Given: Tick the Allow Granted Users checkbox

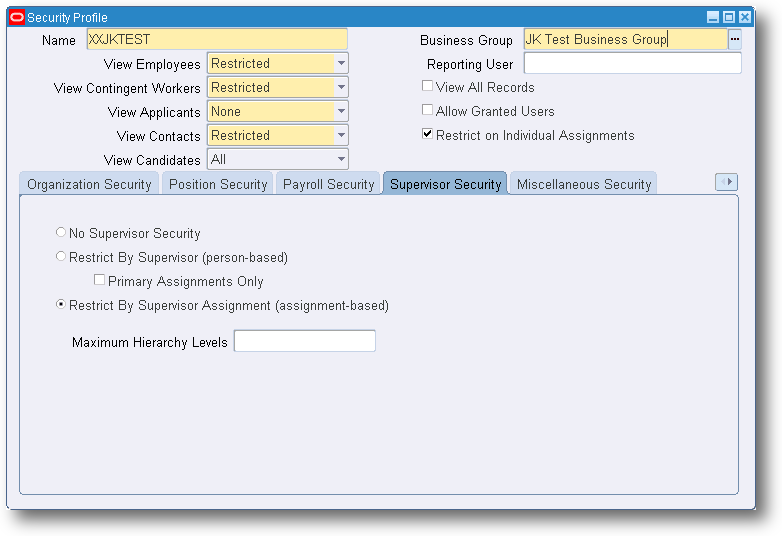Looking at the screenshot, I should click(427, 110).
